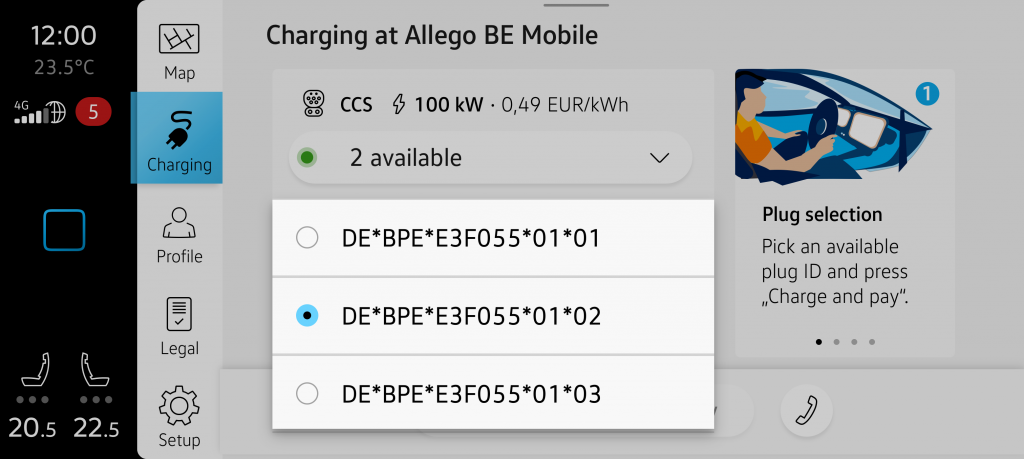Adjust the left 20.5 temperature setting
Image resolution: width=1024 pixels, height=459 pixels.
(x=33, y=428)
